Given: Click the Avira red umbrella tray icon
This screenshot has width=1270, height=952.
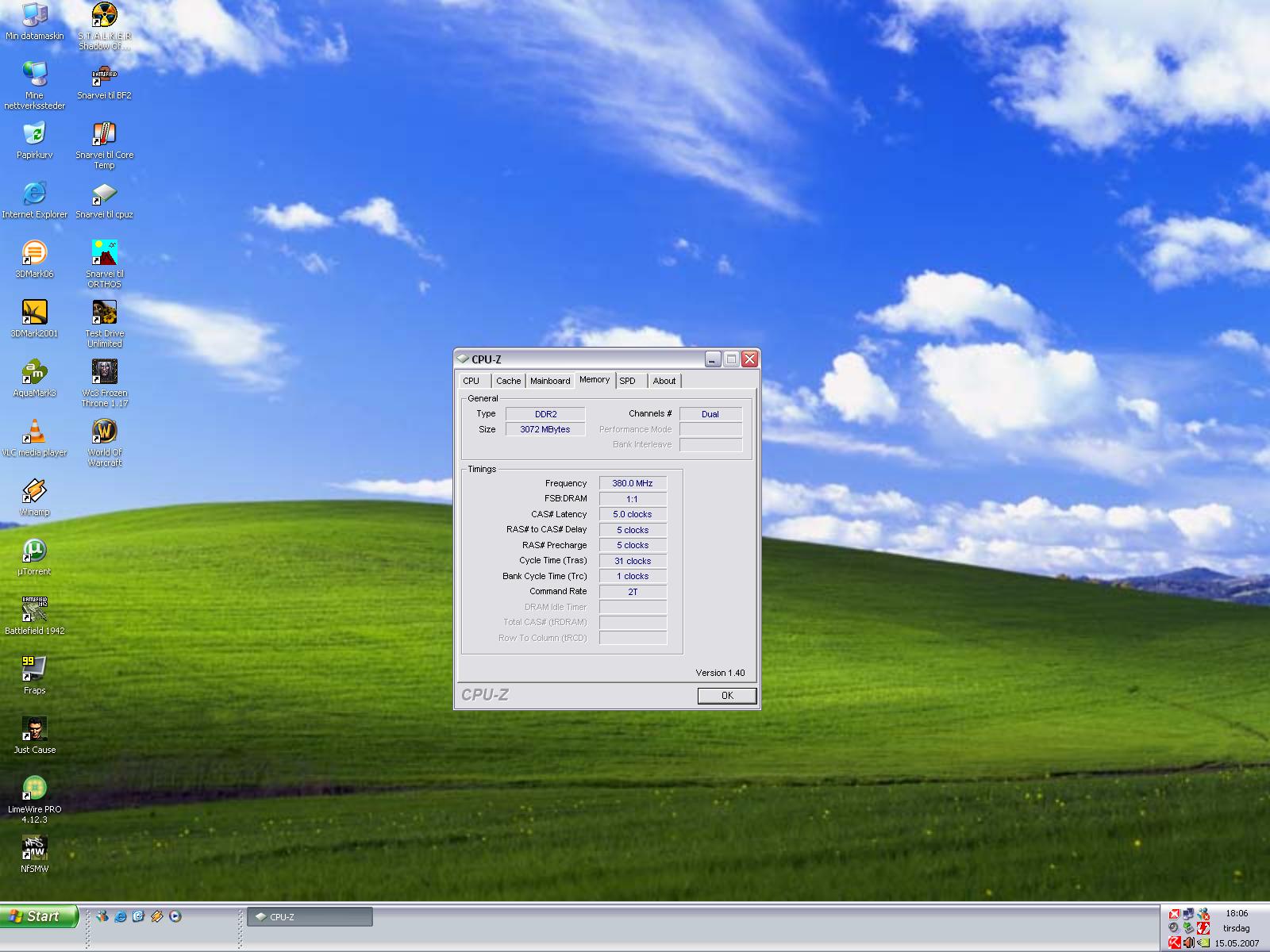Looking at the screenshot, I should point(1174,942).
